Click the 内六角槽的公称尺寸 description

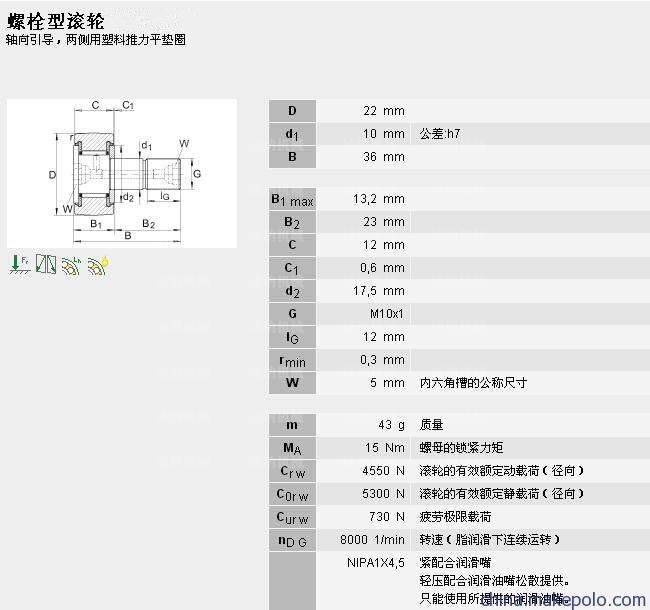(x=473, y=383)
